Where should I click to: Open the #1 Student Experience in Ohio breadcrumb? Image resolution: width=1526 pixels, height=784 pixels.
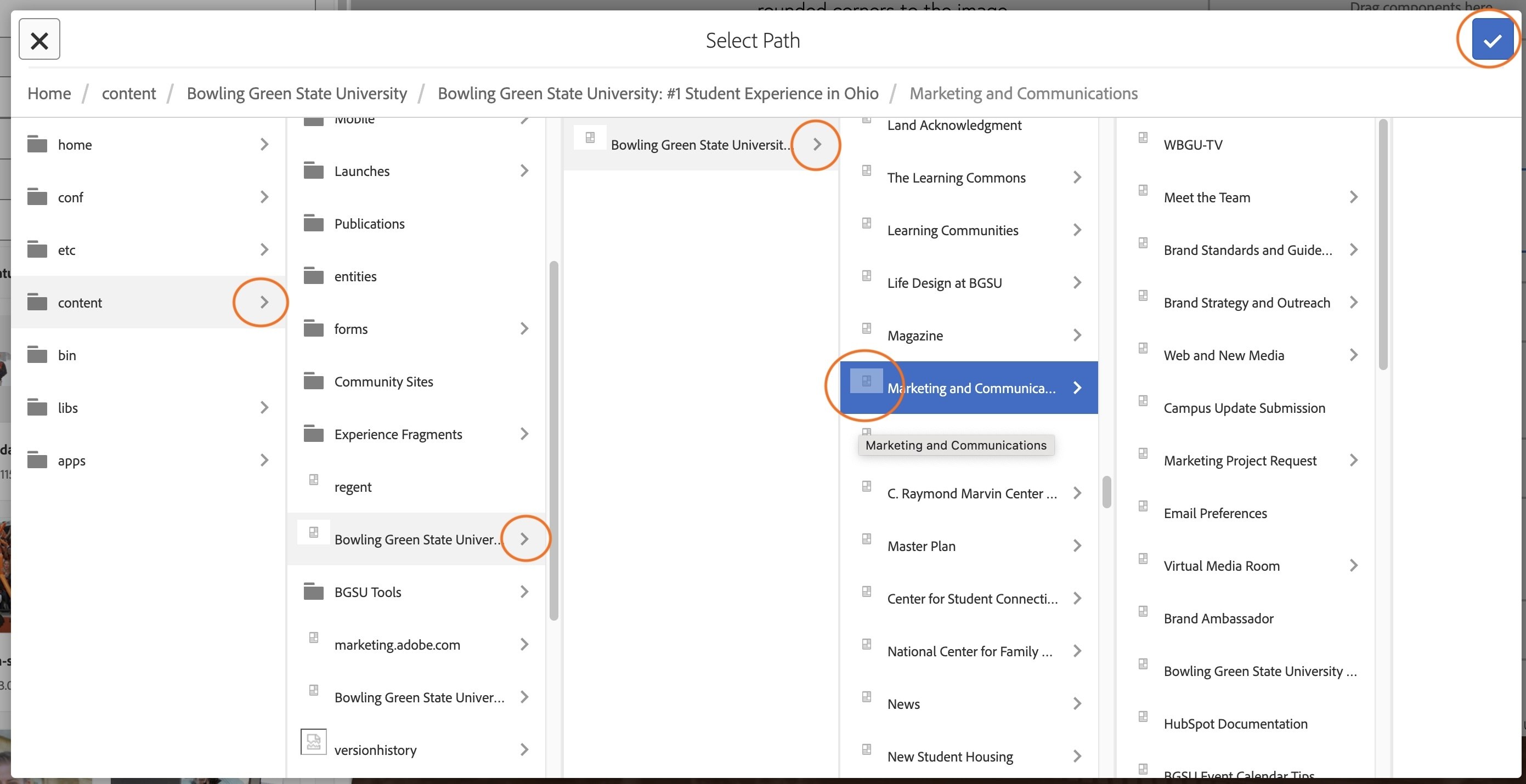tap(658, 93)
